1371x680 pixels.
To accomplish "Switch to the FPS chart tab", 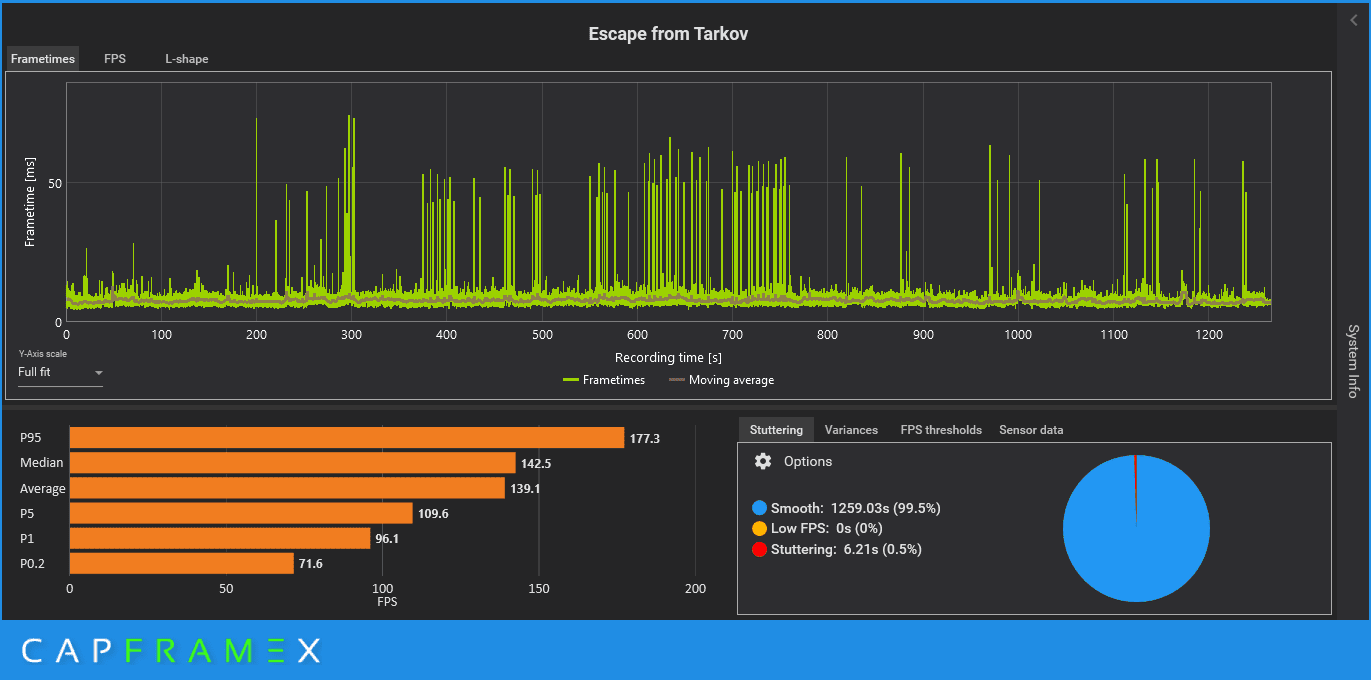I will pos(115,59).
